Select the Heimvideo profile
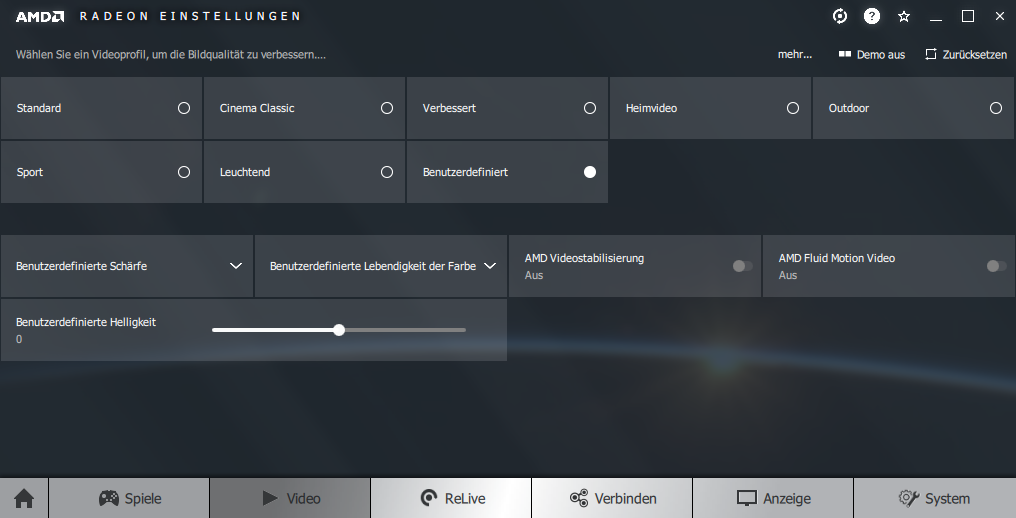The width and height of the screenshot is (1016, 518). tap(710, 108)
